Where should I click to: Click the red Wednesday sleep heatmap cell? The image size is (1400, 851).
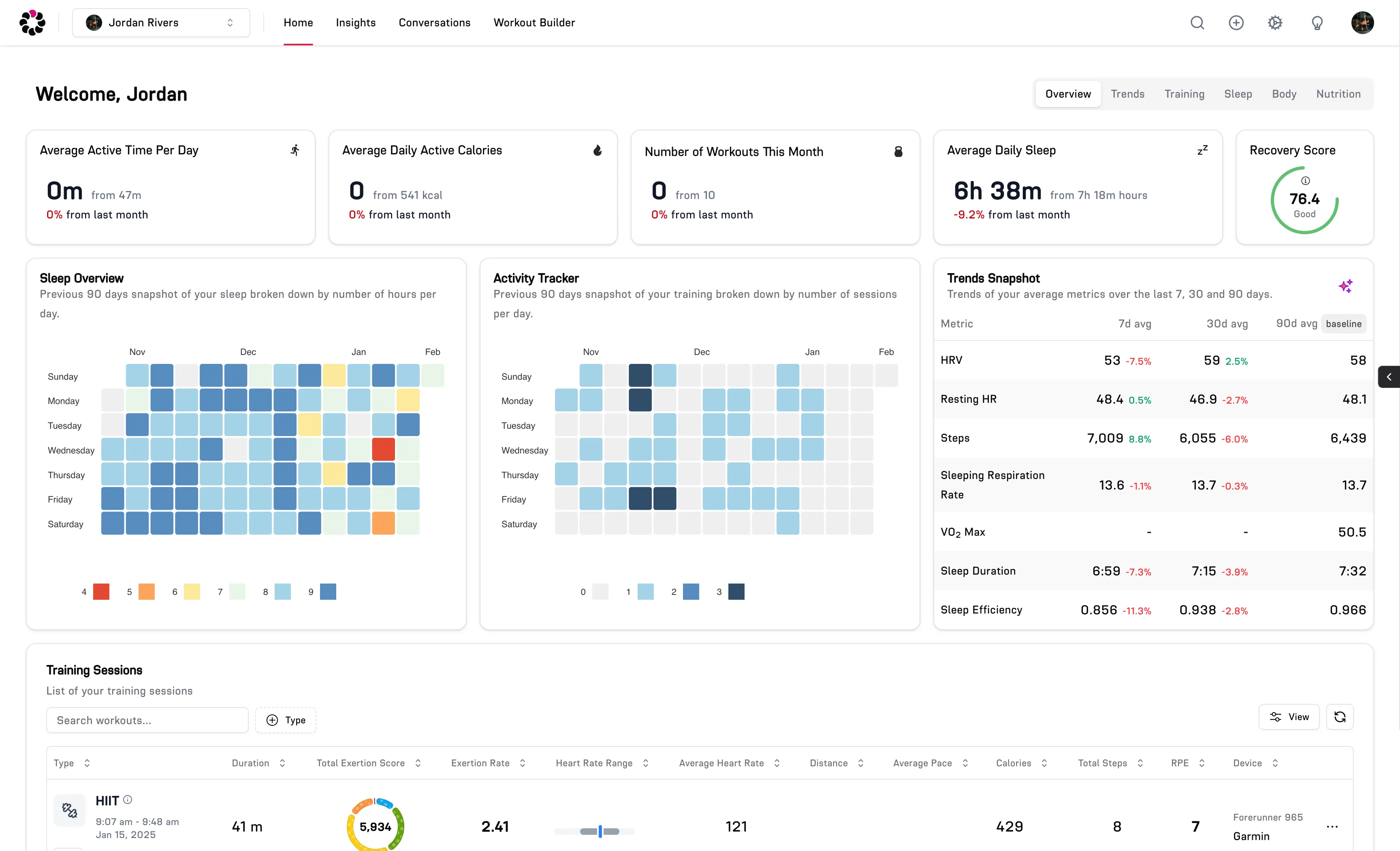click(383, 450)
